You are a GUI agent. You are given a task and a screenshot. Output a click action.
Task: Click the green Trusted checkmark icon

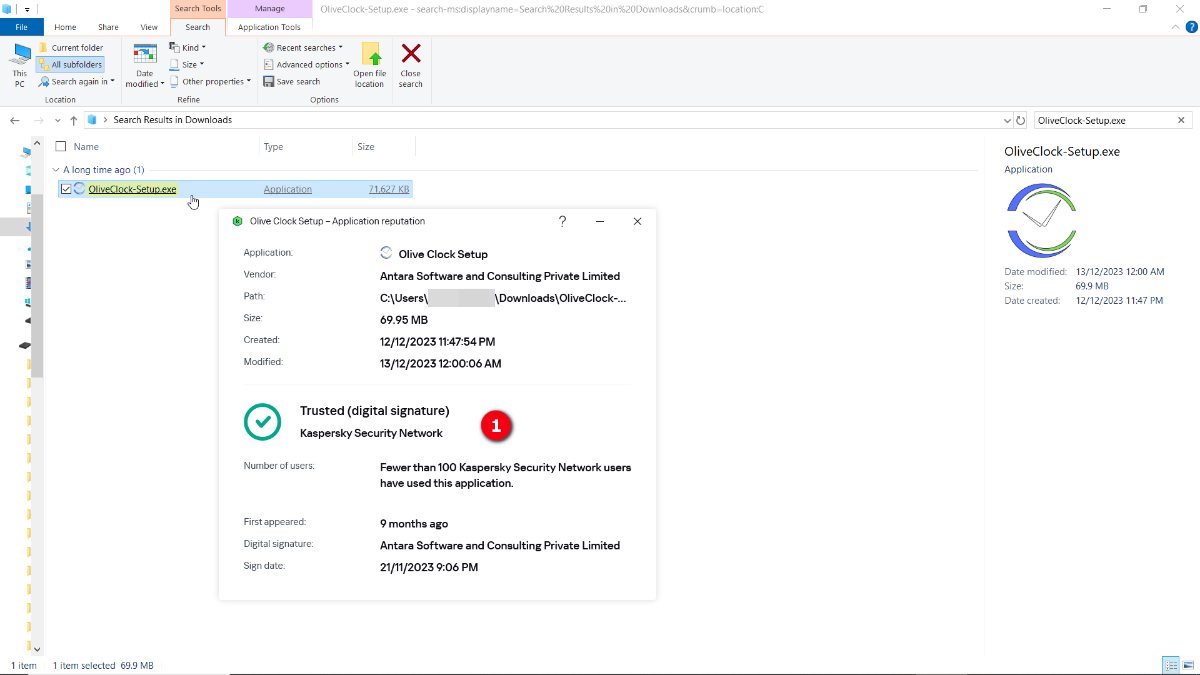[262, 422]
